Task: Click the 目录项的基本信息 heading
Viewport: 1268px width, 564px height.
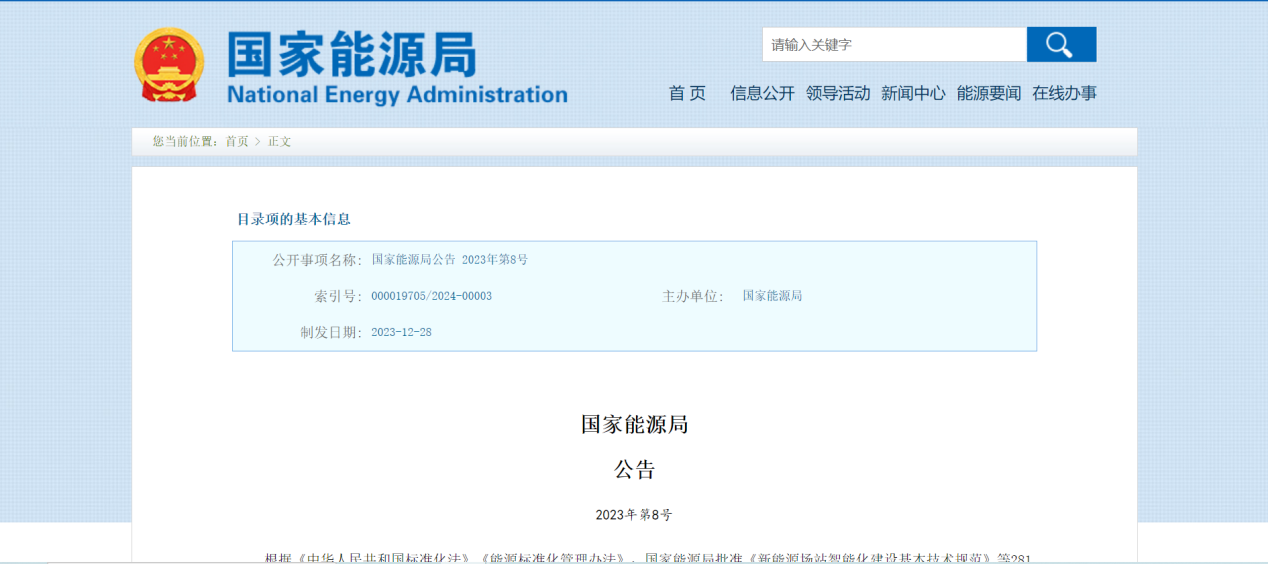Action: point(294,219)
